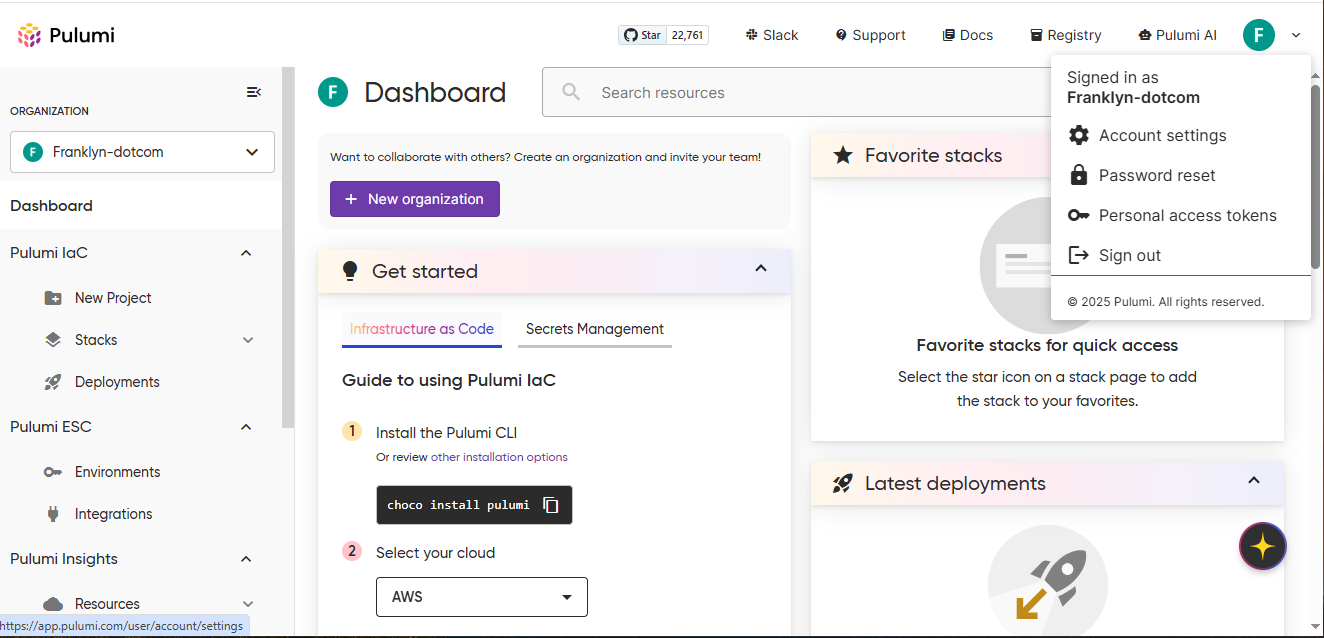Open other installation options link
This screenshot has height=638, width=1324.
tap(499, 457)
